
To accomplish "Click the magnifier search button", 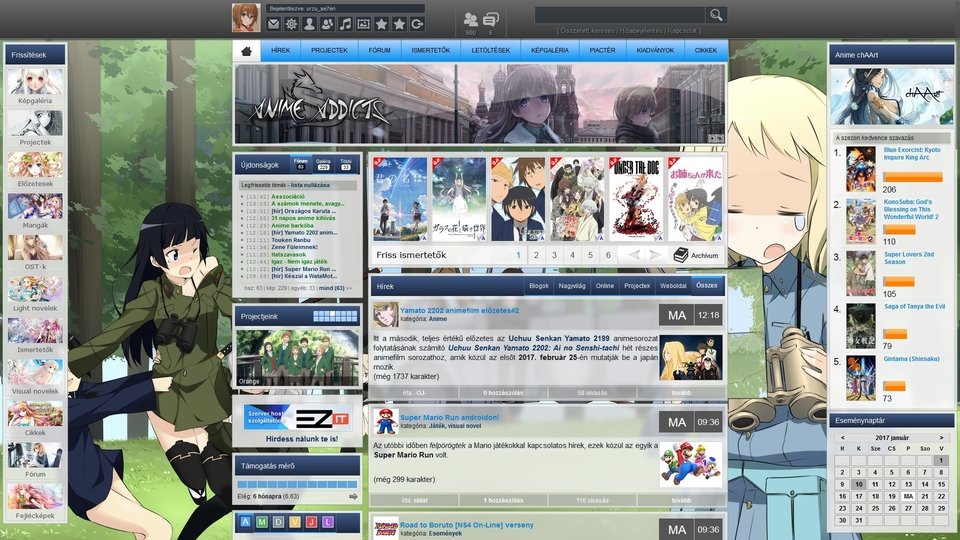I will (716, 15).
